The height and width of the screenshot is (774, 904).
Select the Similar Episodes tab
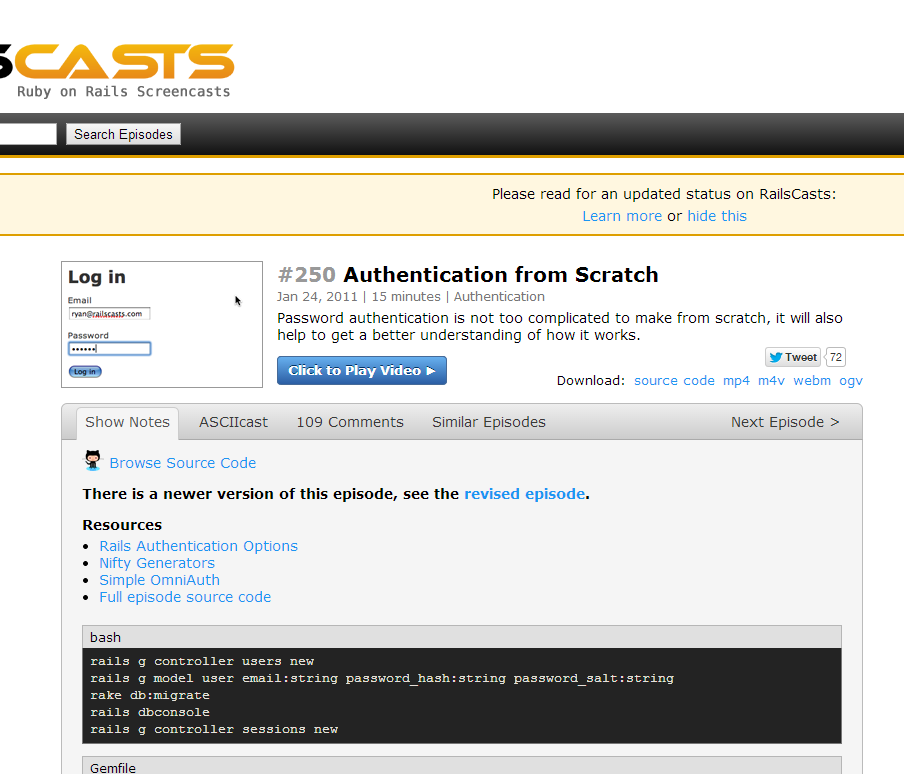click(488, 422)
